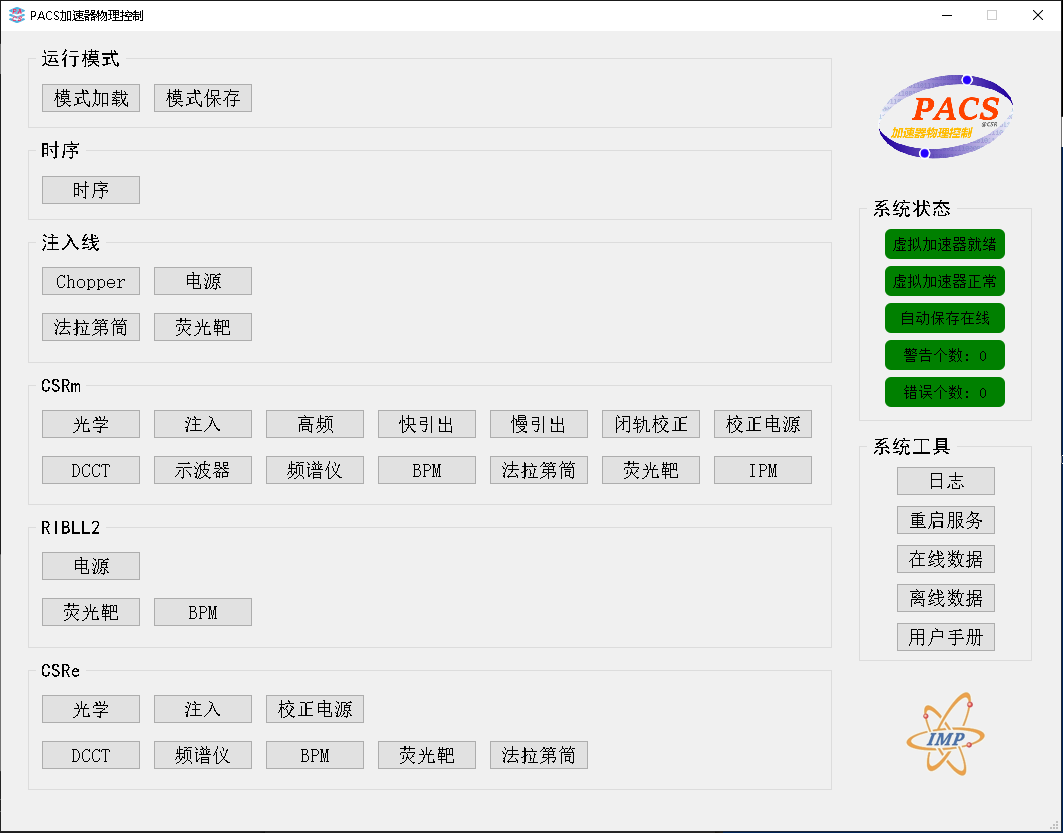This screenshot has height=833, width=1063.
Task: Click the app icon in title bar
Action: point(16,15)
